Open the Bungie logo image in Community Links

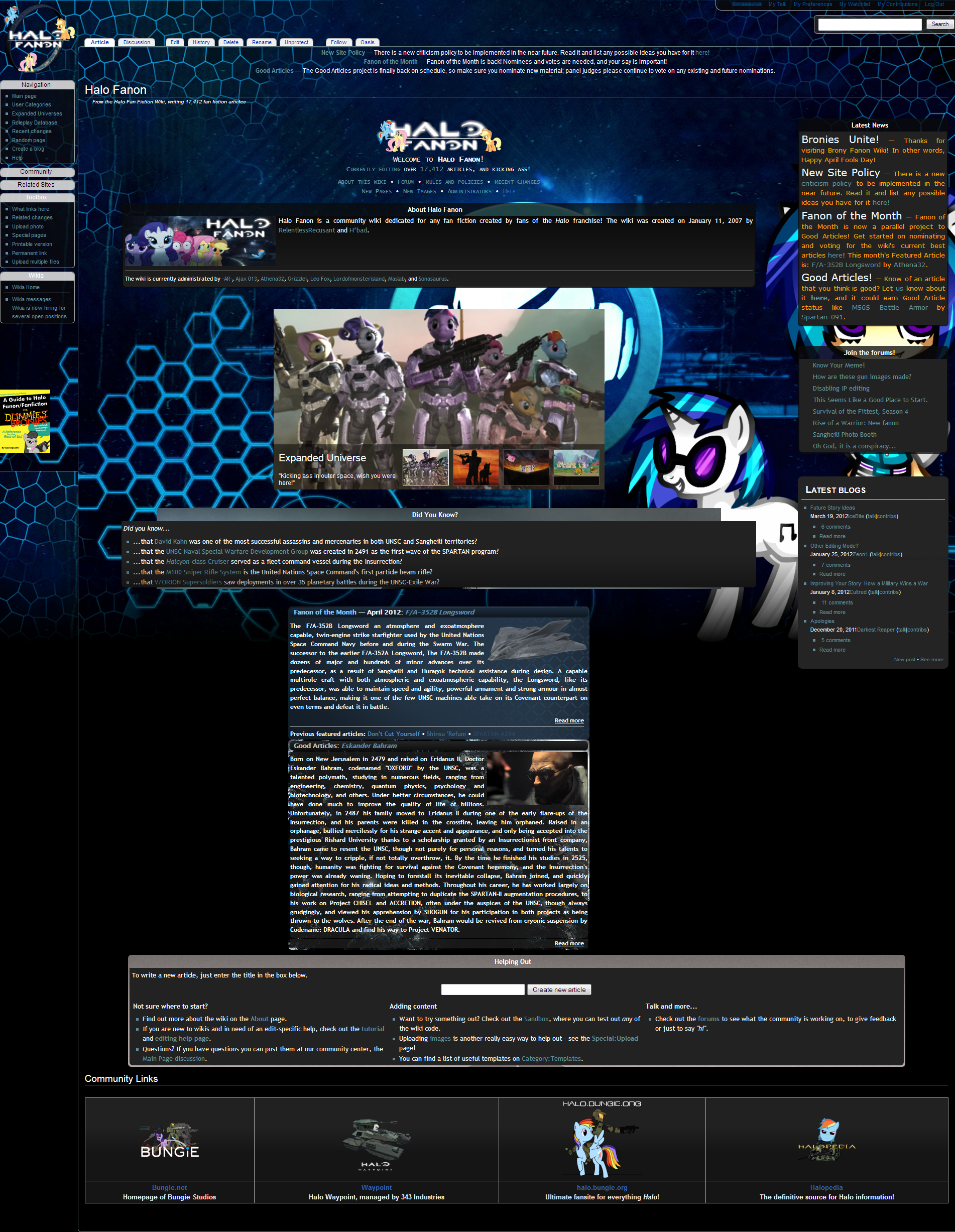(169, 1141)
